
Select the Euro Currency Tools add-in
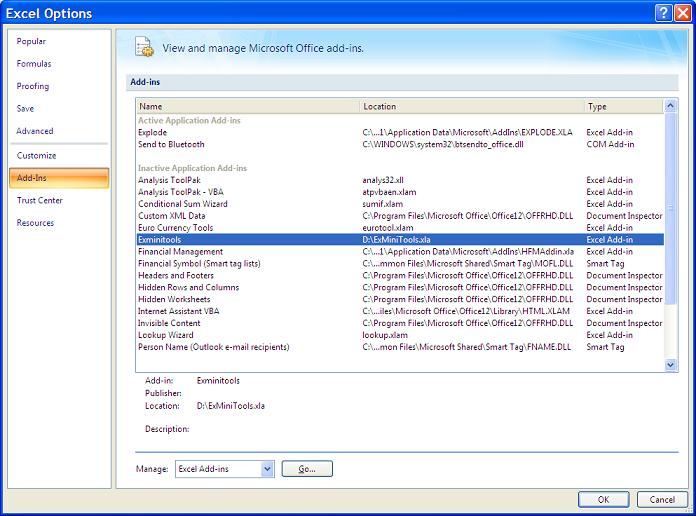tap(176, 228)
